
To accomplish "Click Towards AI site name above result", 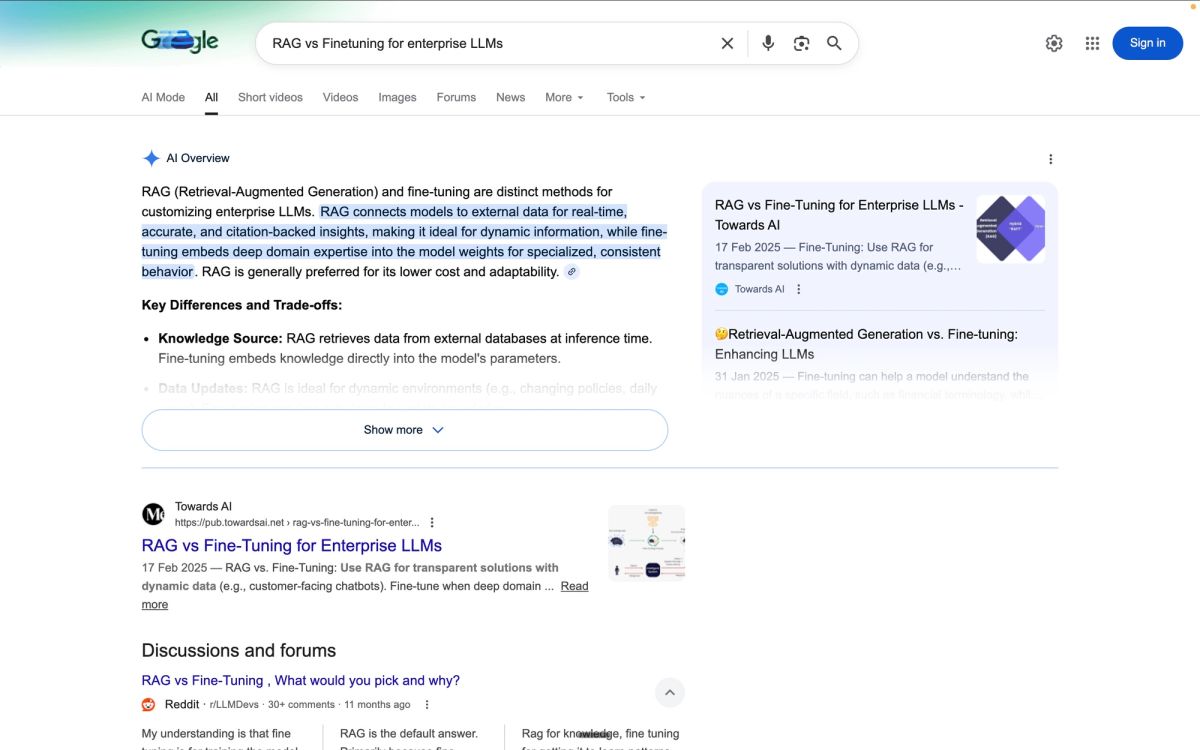I will (x=203, y=506).
